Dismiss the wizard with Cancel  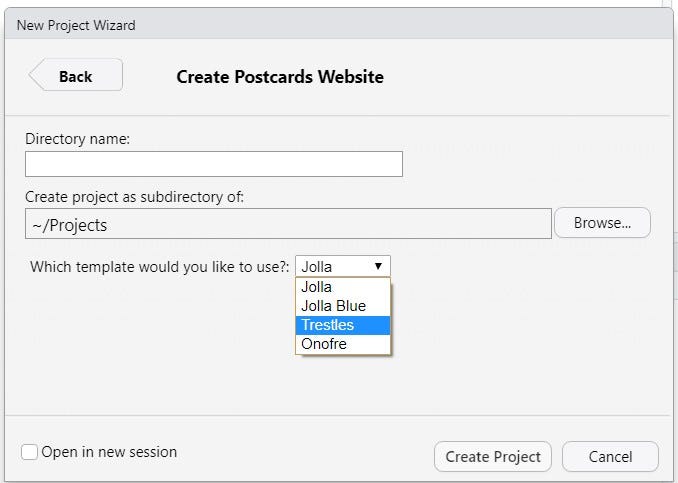[610, 456]
